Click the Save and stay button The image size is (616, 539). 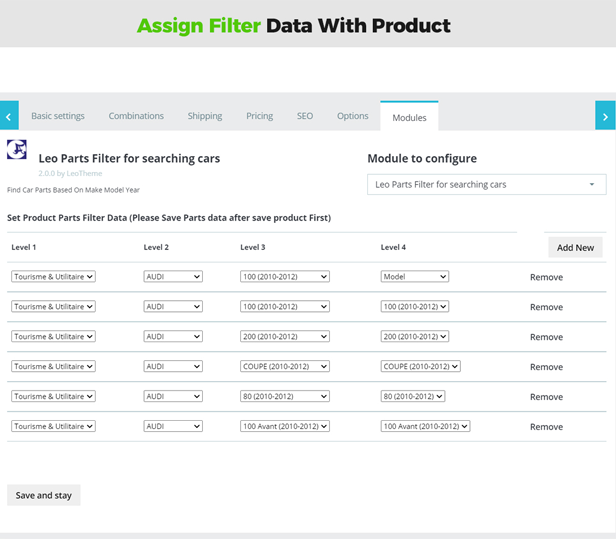43,495
